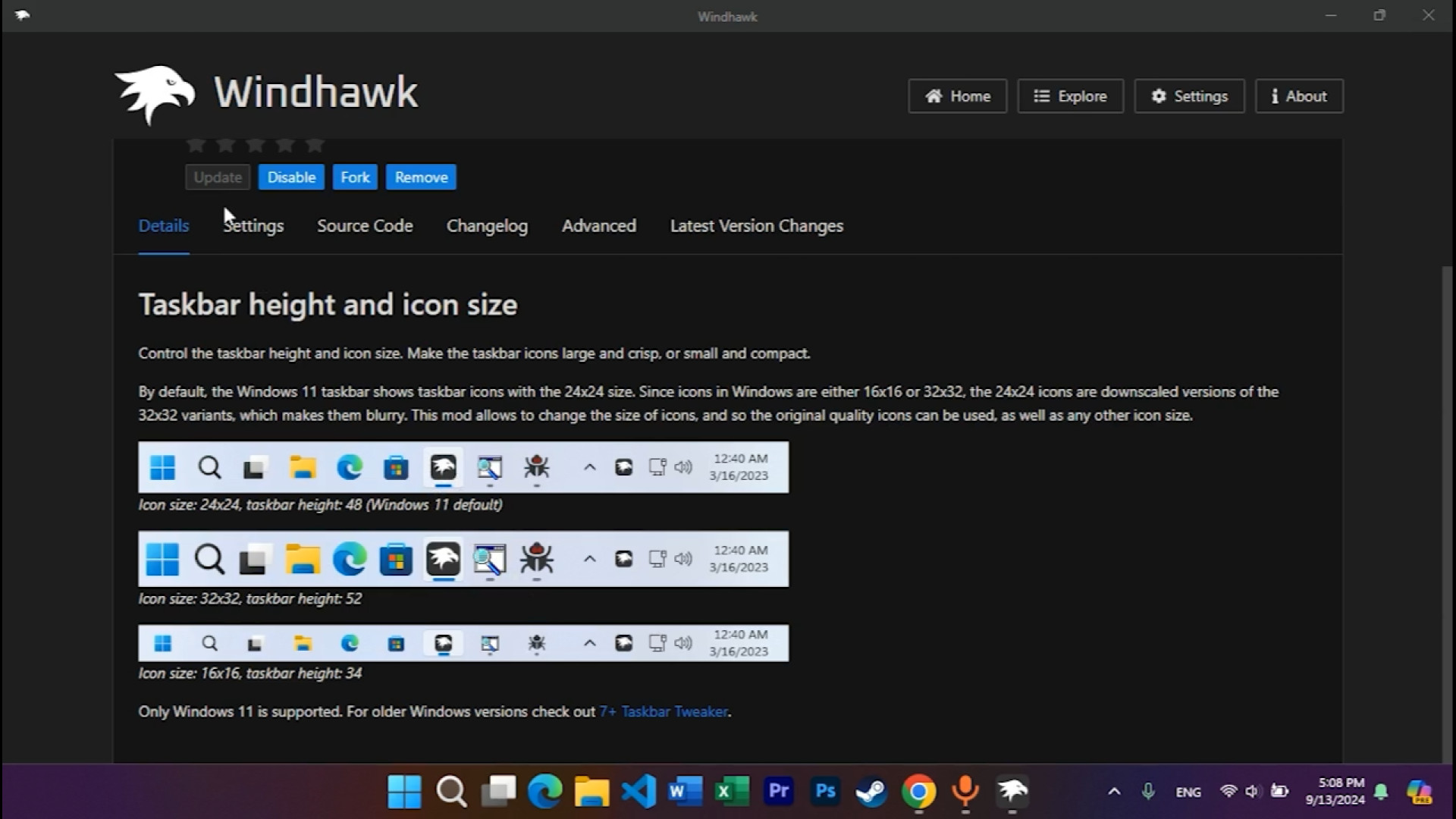Open Windhawk Settings button in header
This screenshot has height=819, width=1456.
click(x=1189, y=96)
